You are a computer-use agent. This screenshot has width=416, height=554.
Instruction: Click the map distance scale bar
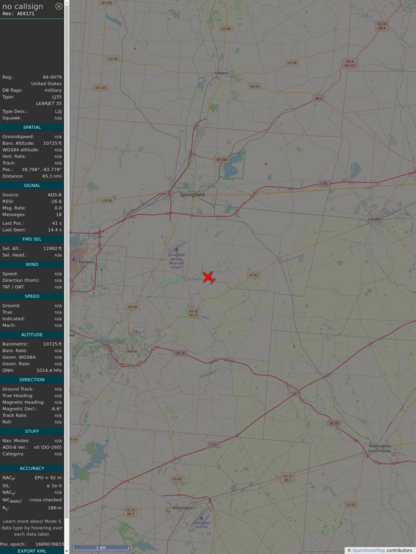click(101, 548)
